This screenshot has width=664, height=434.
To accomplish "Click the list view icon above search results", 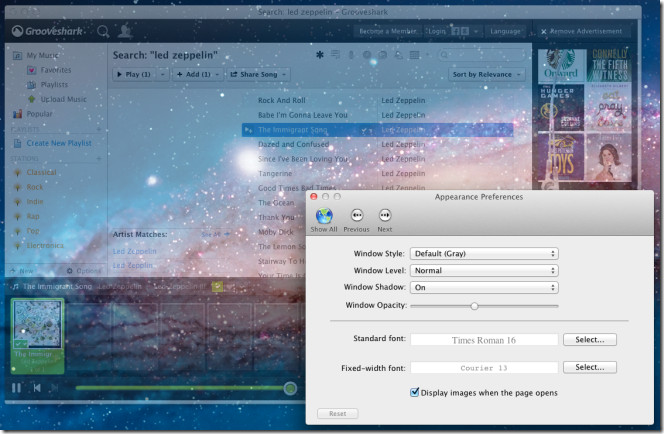I will pyautogui.click(x=335, y=55).
